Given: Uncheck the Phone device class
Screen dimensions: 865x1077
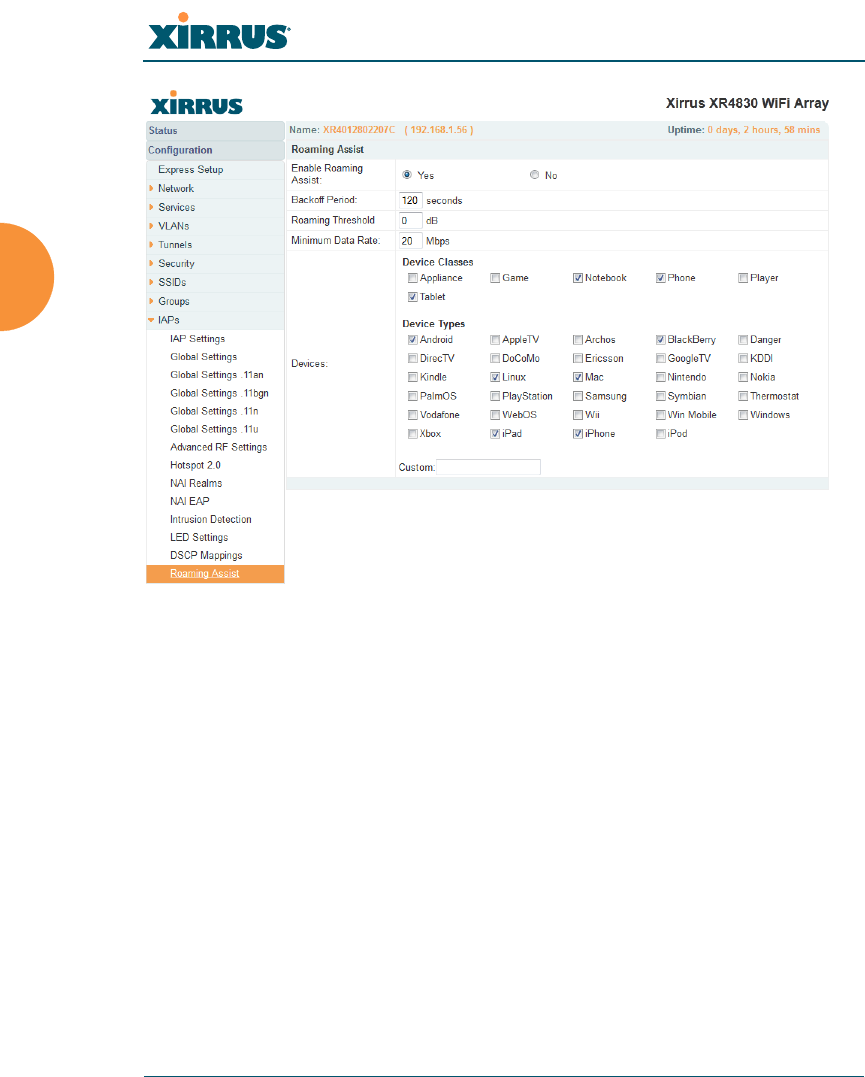Looking at the screenshot, I should 660,278.
